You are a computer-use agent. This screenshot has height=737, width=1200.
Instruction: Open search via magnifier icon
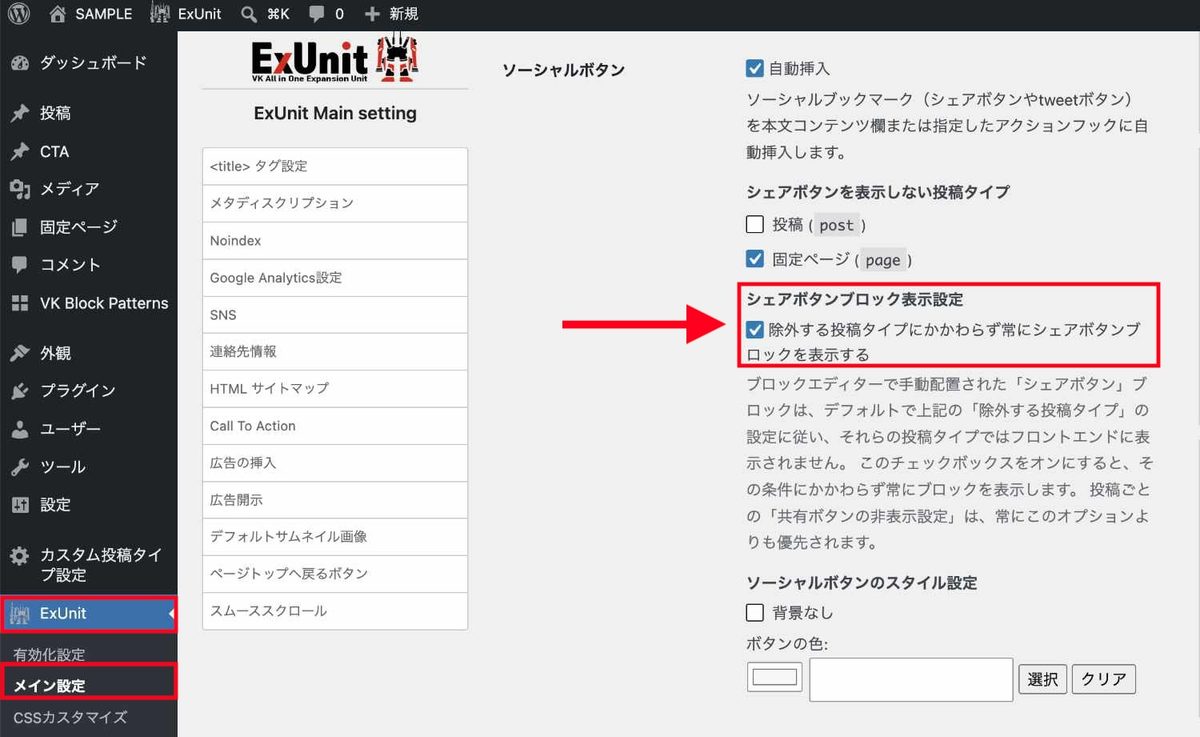pyautogui.click(x=249, y=14)
